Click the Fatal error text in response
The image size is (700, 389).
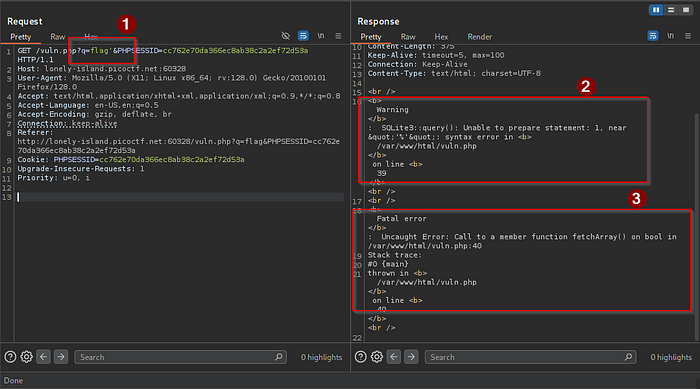401,218
